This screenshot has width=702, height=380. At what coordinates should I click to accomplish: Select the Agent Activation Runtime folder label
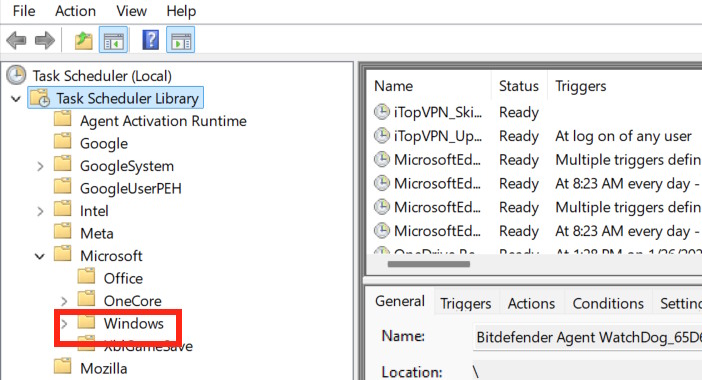click(163, 121)
